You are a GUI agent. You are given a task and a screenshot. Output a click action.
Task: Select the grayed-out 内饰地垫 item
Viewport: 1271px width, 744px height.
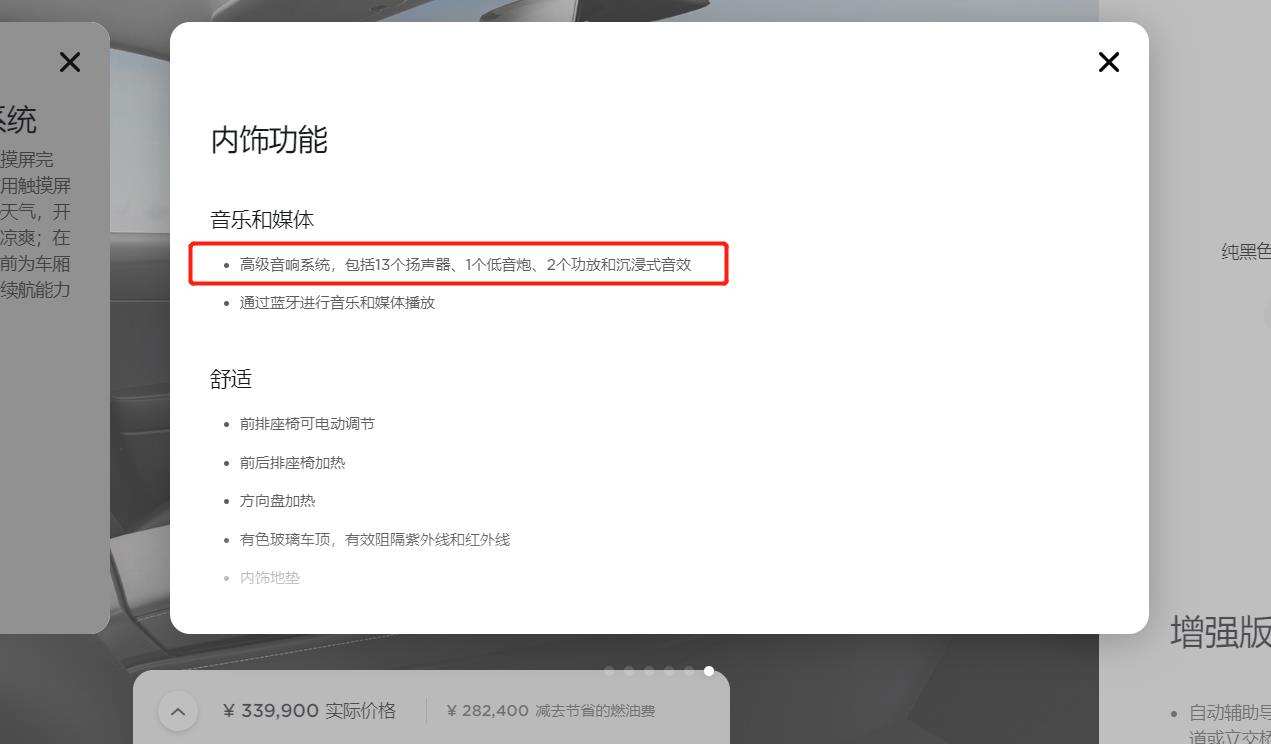pos(270,577)
